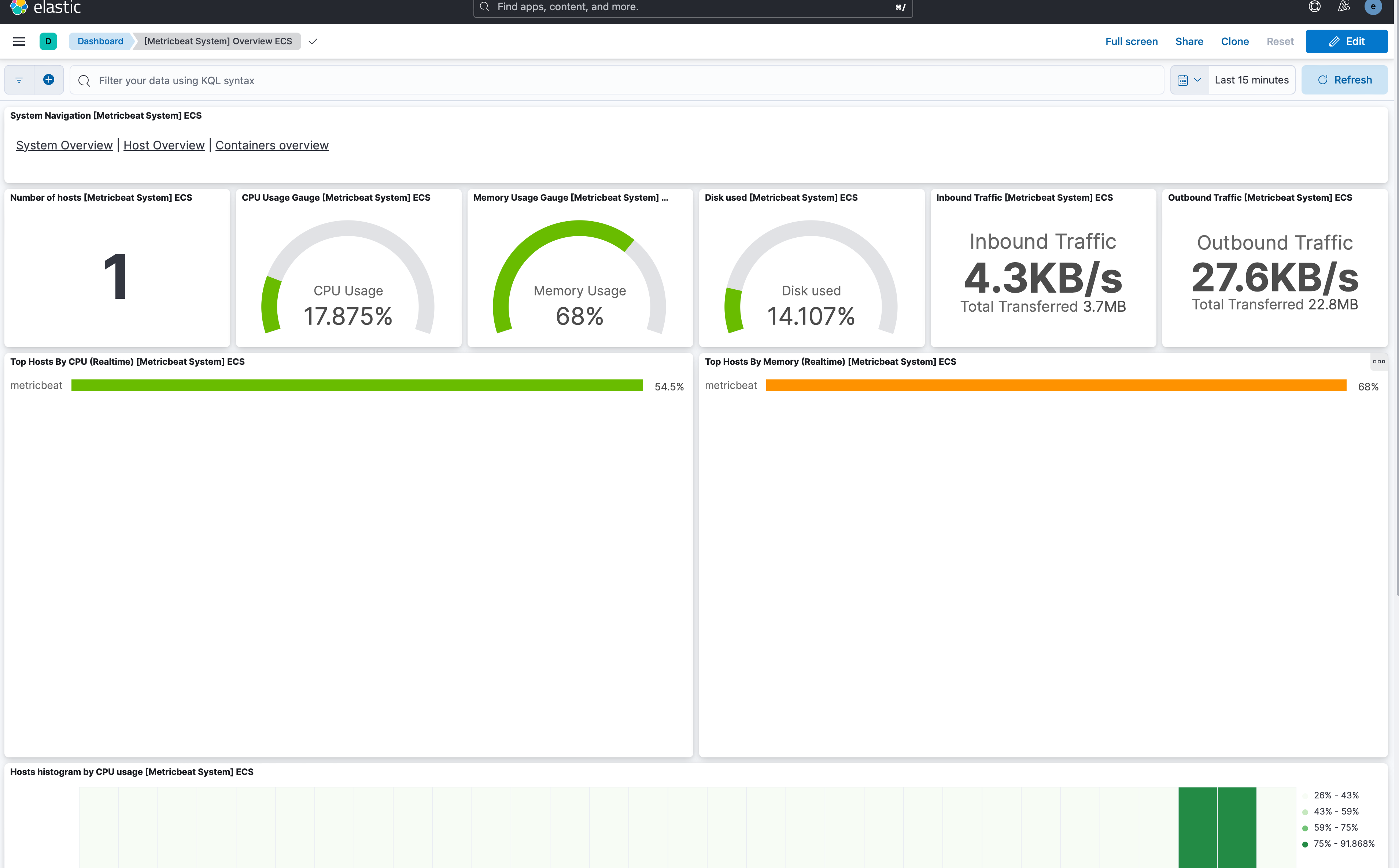1399x868 pixels.
Task: Click the green metricbeat CPU bar
Action: pyautogui.click(x=357, y=385)
